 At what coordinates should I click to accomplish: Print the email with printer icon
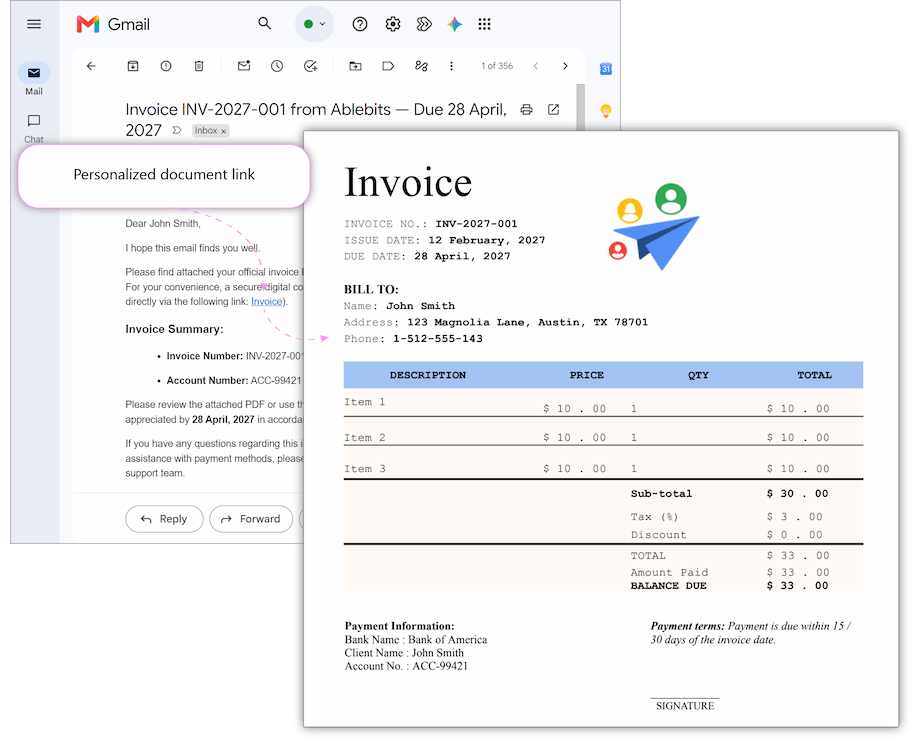pyautogui.click(x=526, y=109)
